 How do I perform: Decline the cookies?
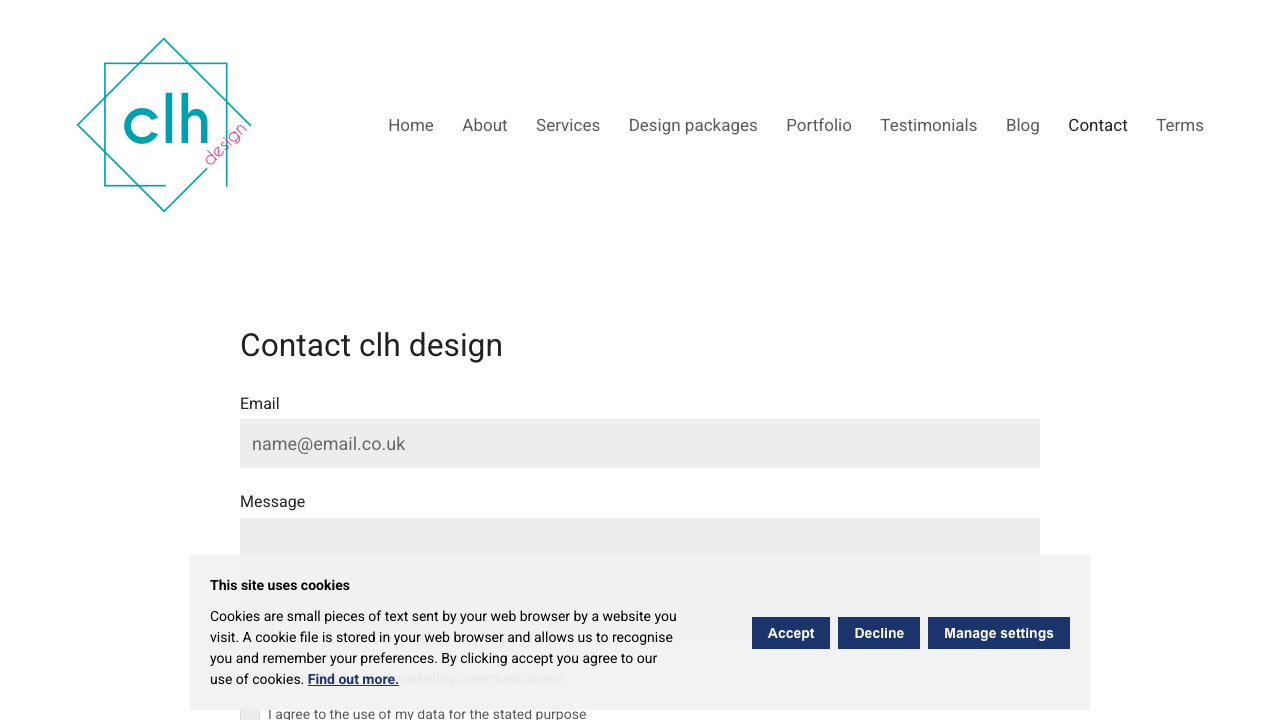click(x=878, y=633)
